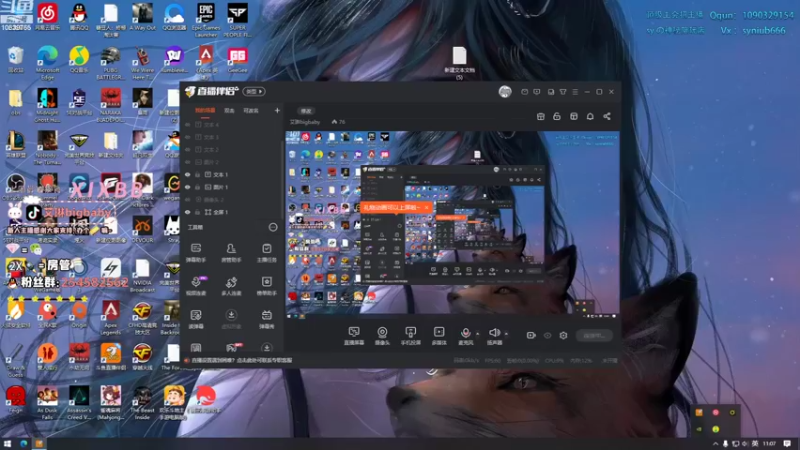Hide the 全屏 1 source
This screenshot has height=450, width=800.
(187, 212)
